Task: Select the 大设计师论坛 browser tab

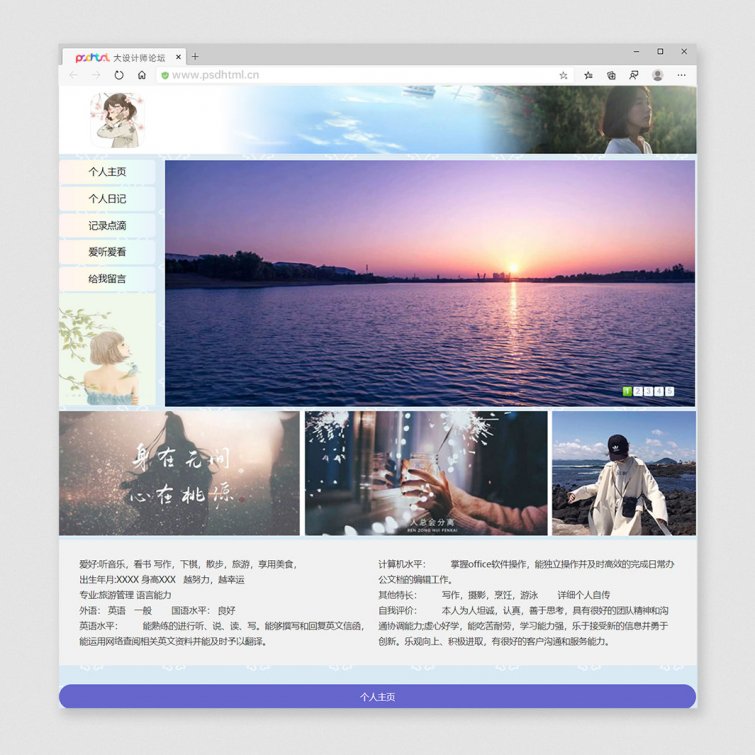Action: [124, 57]
